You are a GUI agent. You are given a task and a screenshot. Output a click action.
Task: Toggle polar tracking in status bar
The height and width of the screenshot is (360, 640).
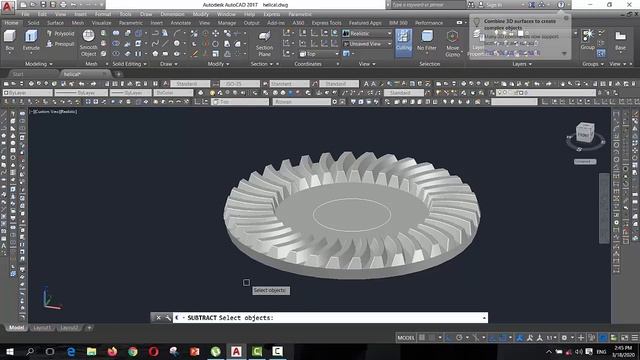click(459, 338)
